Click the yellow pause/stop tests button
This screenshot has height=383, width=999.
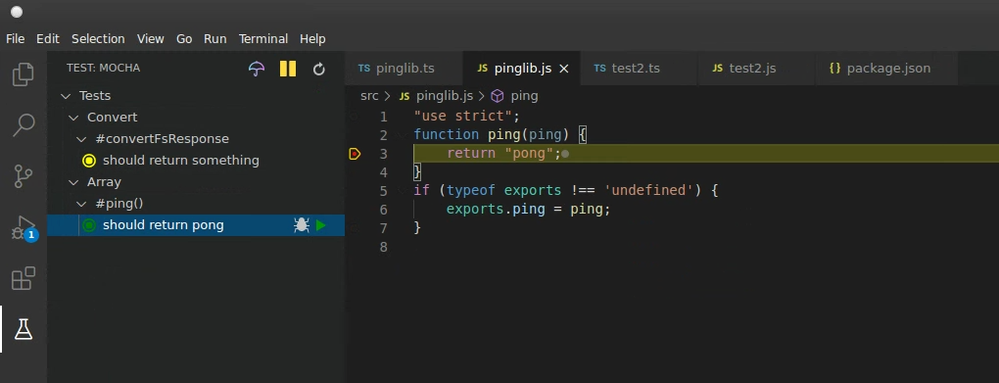[287, 69]
